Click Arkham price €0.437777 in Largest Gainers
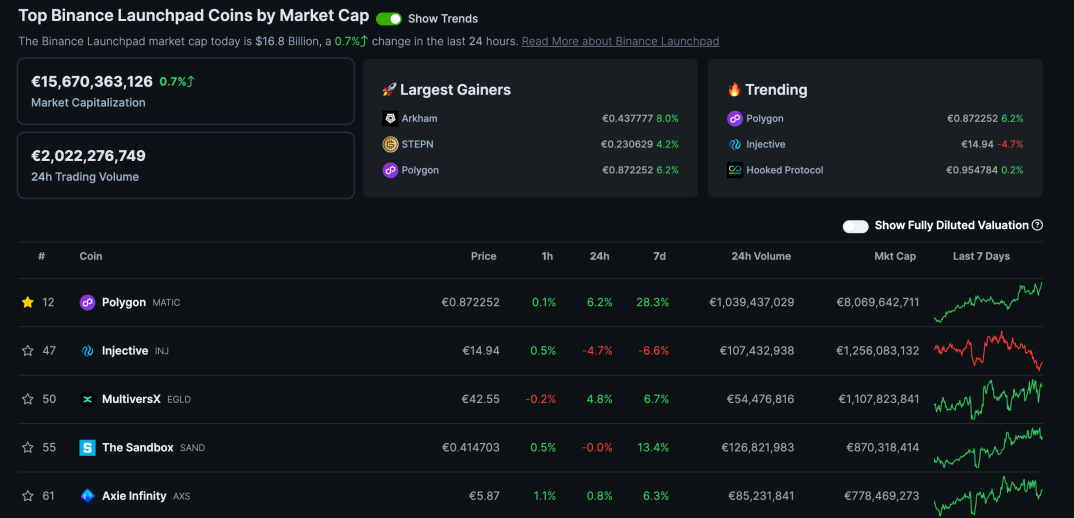Screen dimensions: 1074x518 (x=627, y=119)
